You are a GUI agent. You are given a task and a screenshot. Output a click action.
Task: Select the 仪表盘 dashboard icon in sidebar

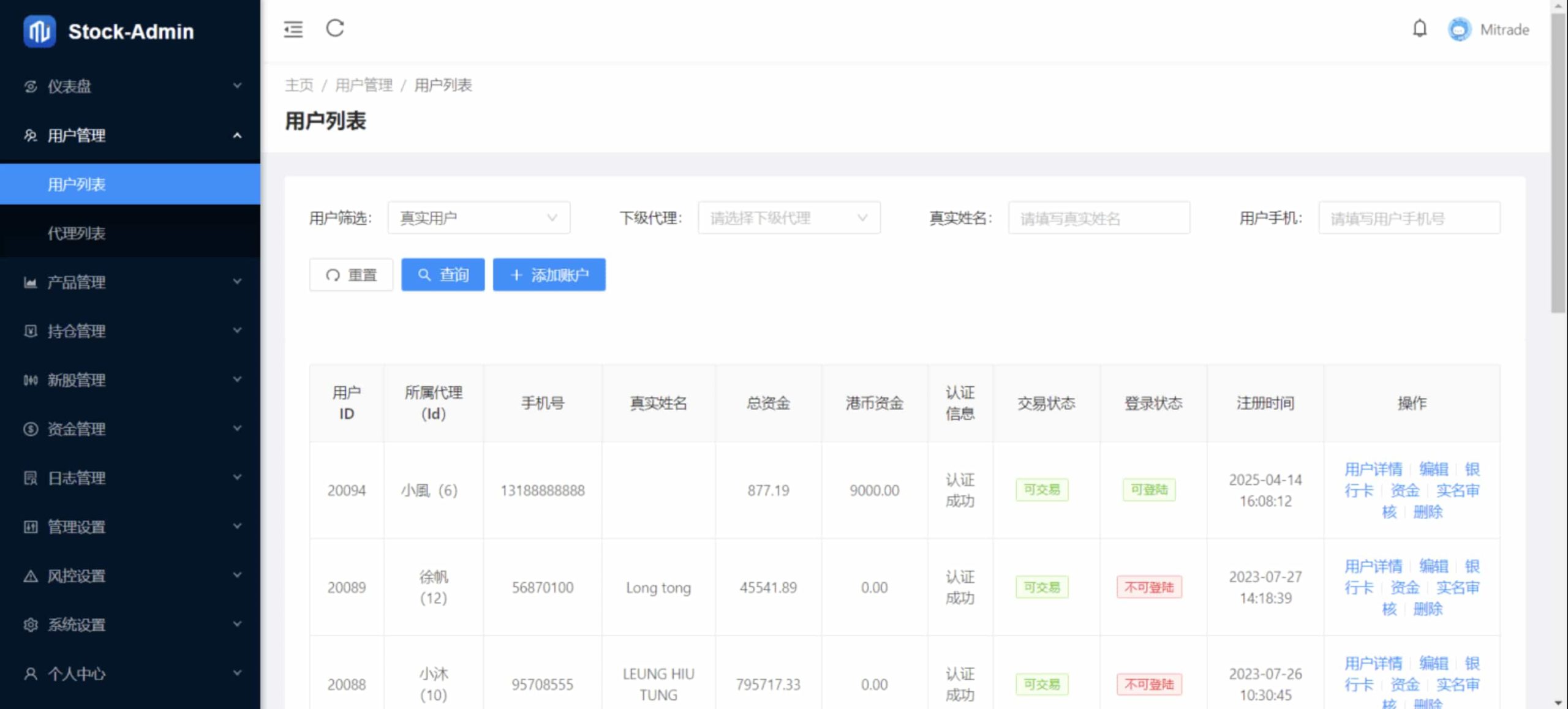click(30, 86)
